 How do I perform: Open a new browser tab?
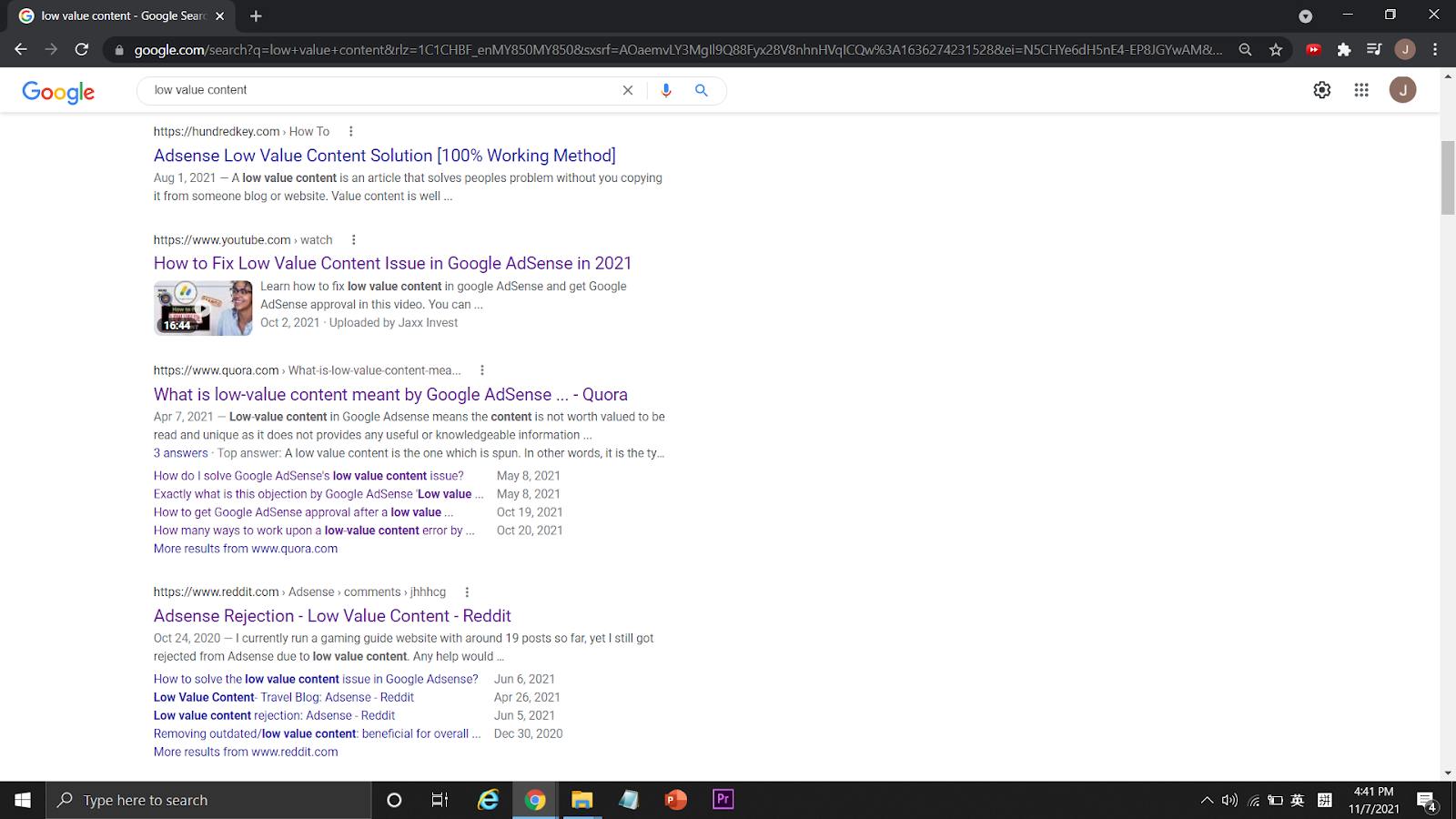coord(256,15)
